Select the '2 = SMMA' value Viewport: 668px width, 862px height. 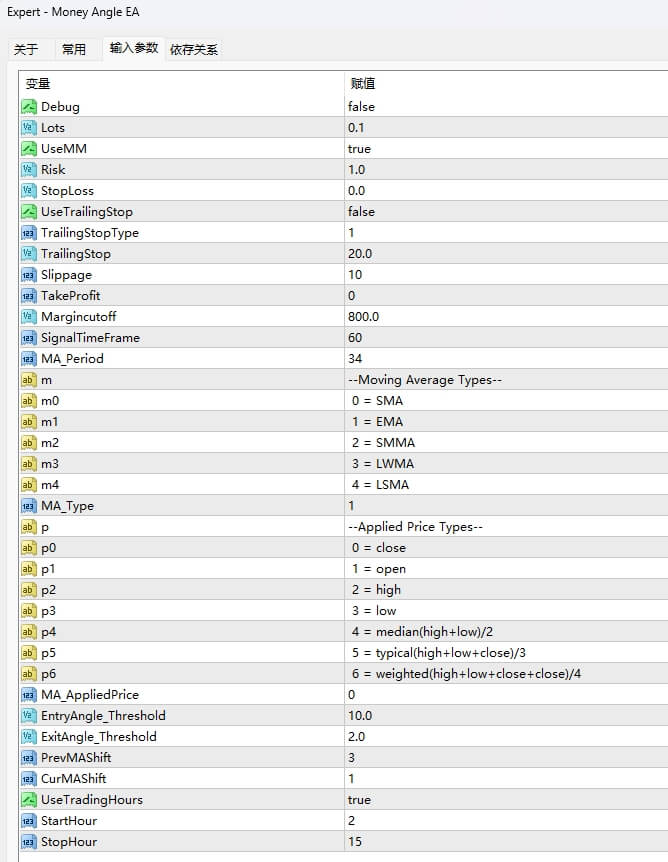(x=383, y=443)
